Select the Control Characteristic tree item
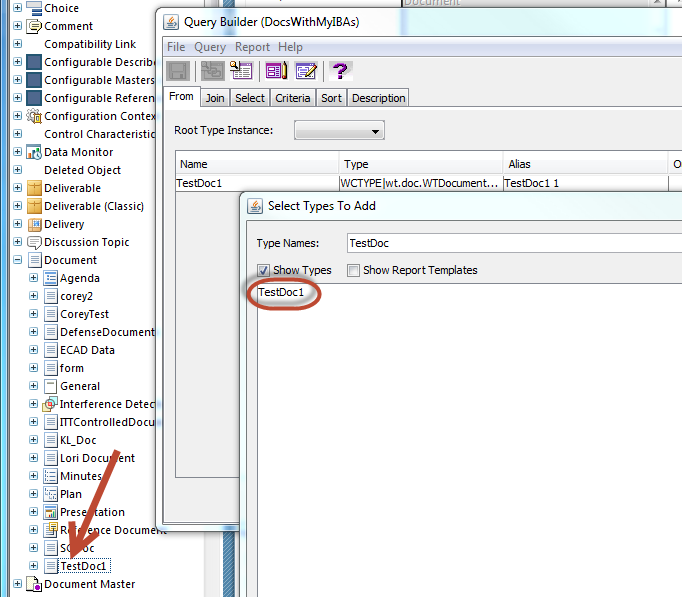The image size is (682, 597). [x=100, y=134]
